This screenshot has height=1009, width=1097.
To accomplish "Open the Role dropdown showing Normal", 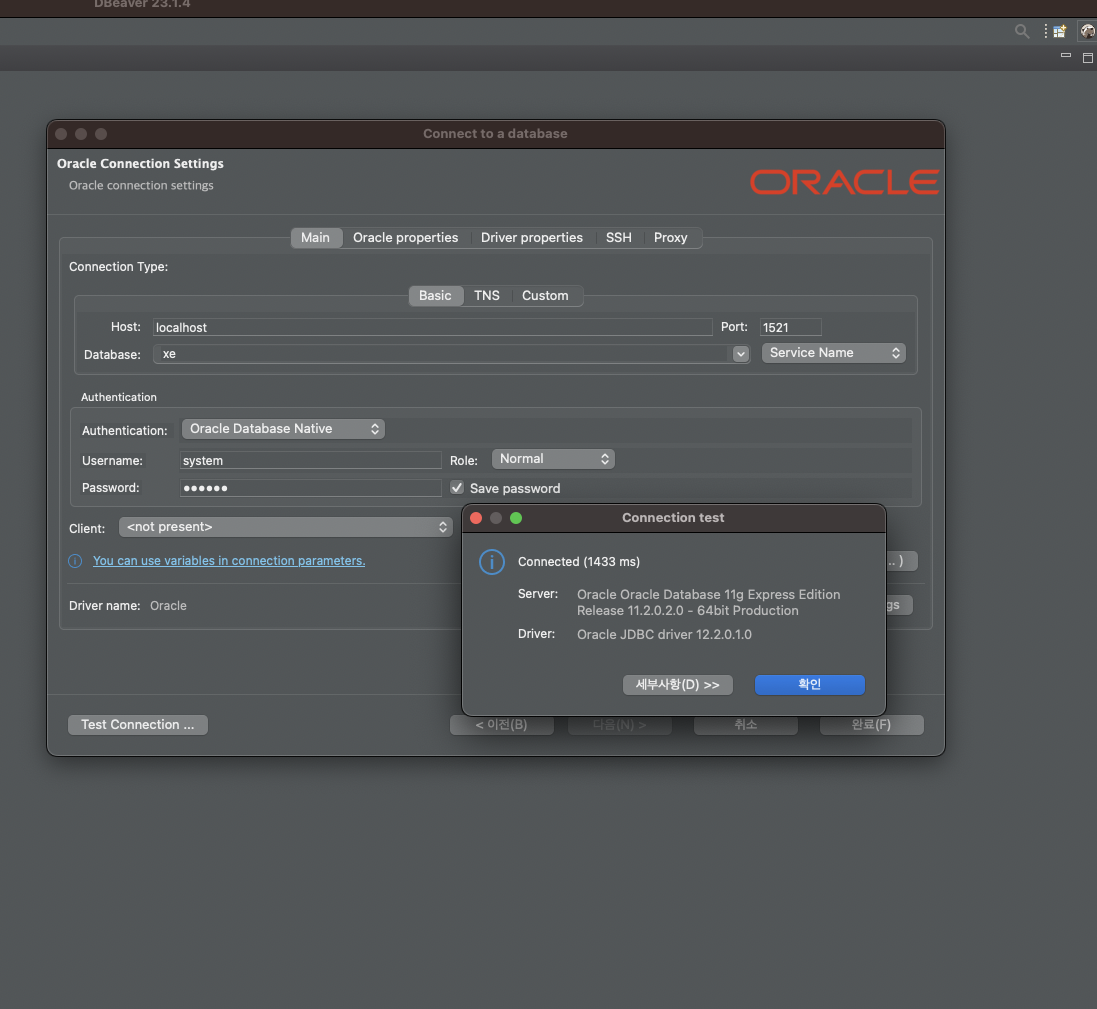I will [x=553, y=459].
